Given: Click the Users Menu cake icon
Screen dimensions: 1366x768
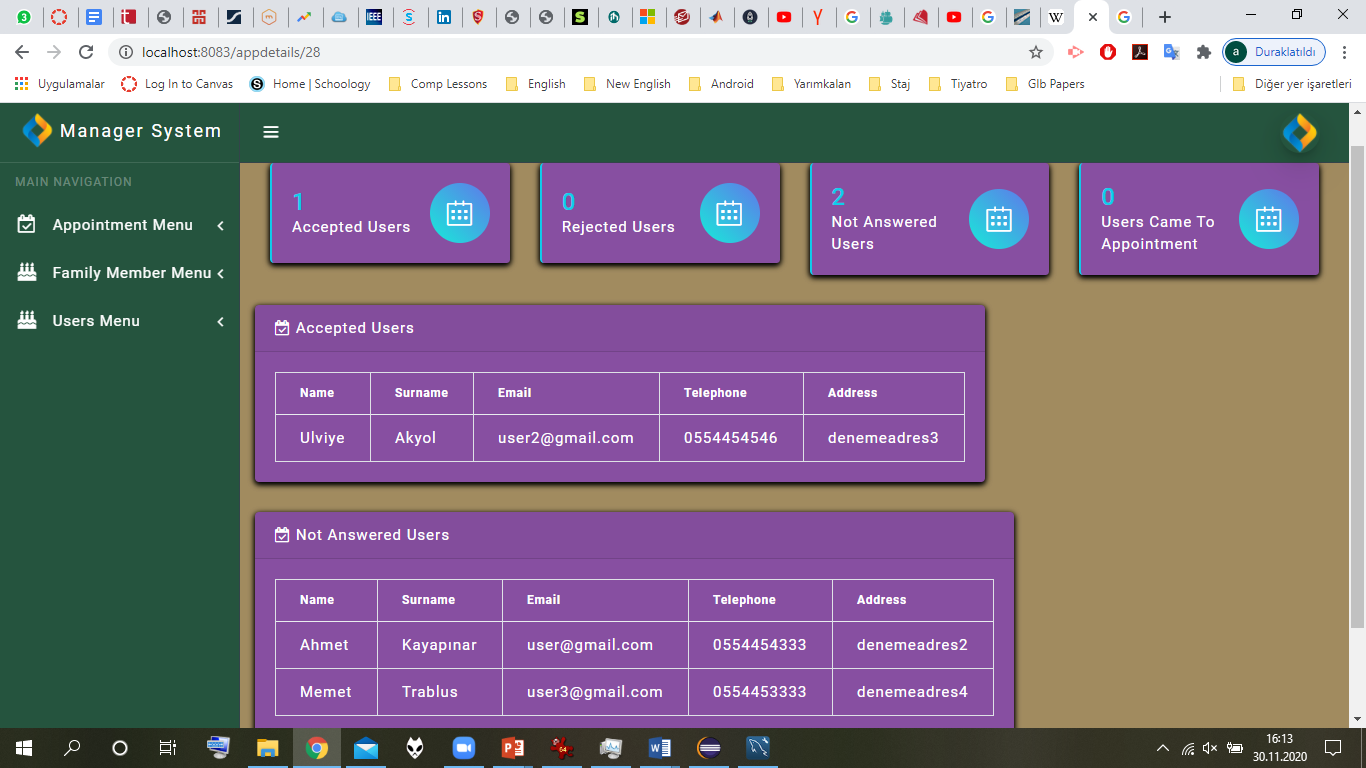Looking at the screenshot, I should [27, 321].
